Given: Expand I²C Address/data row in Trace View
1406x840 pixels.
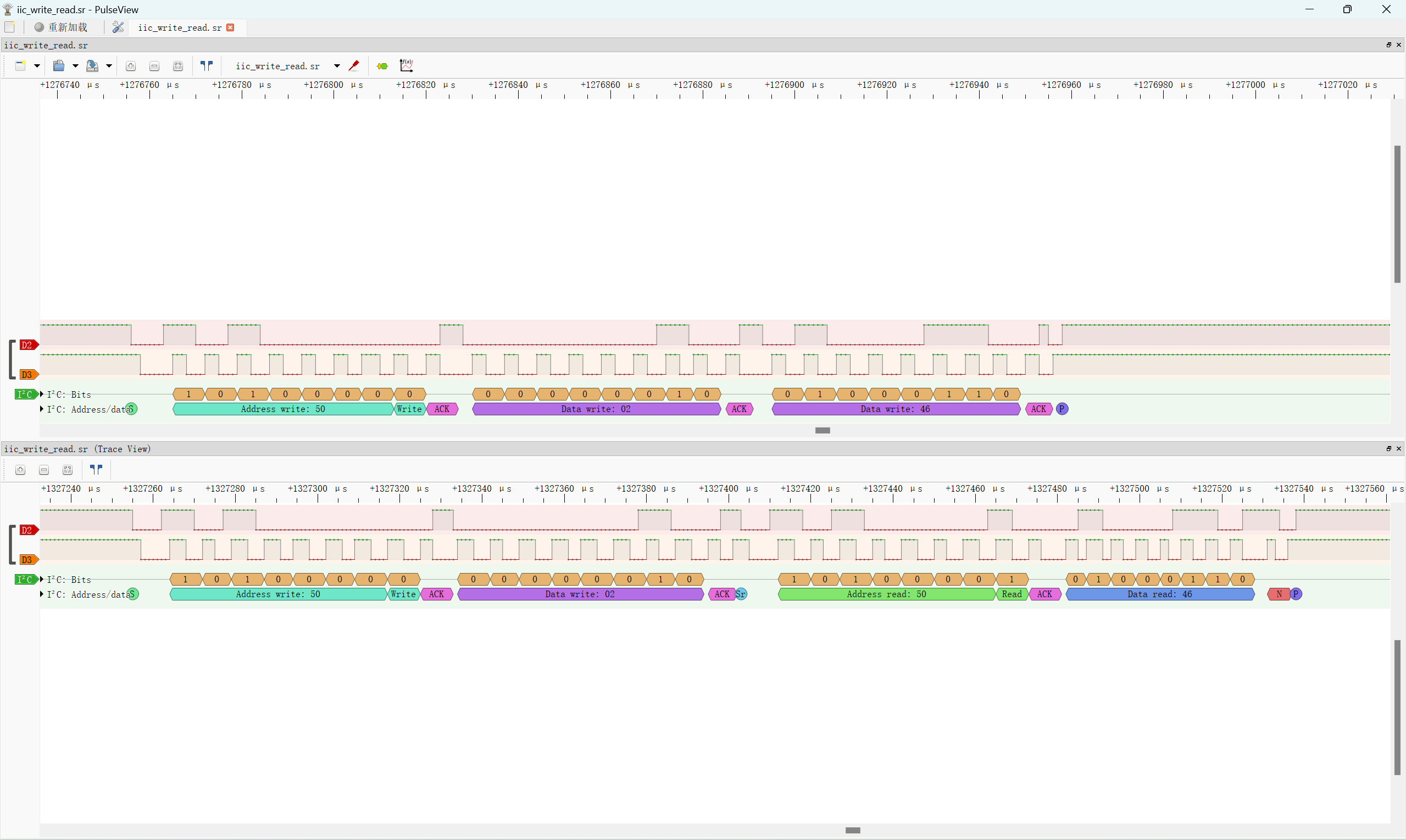Looking at the screenshot, I should click(42, 594).
